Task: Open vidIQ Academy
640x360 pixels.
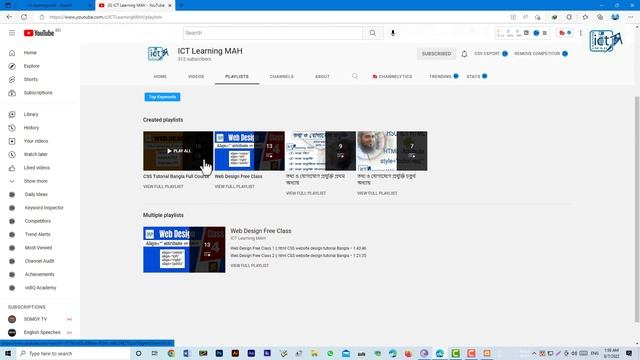Action: [x=40, y=288]
